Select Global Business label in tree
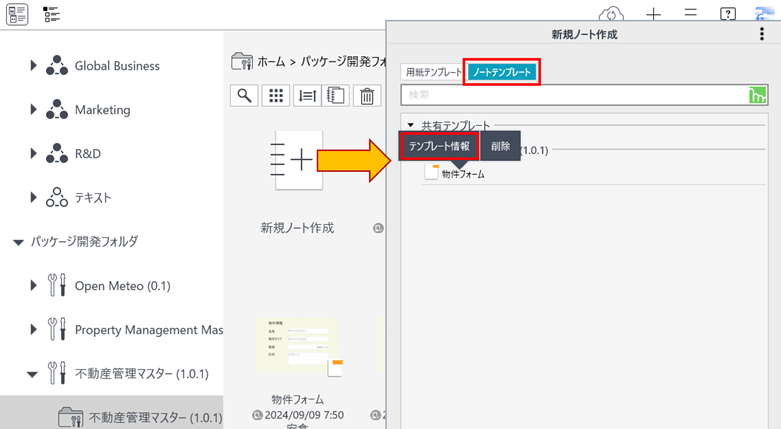781x429 pixels. click(x=117, y=66)
